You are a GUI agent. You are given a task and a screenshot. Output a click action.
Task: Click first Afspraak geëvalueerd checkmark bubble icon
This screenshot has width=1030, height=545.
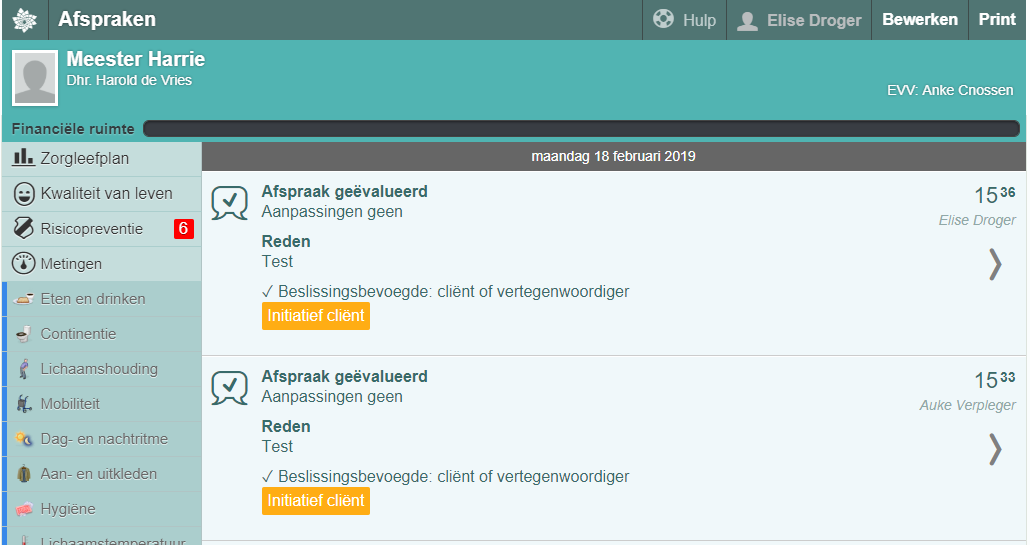pyautogui.click(x=229, y=203)
